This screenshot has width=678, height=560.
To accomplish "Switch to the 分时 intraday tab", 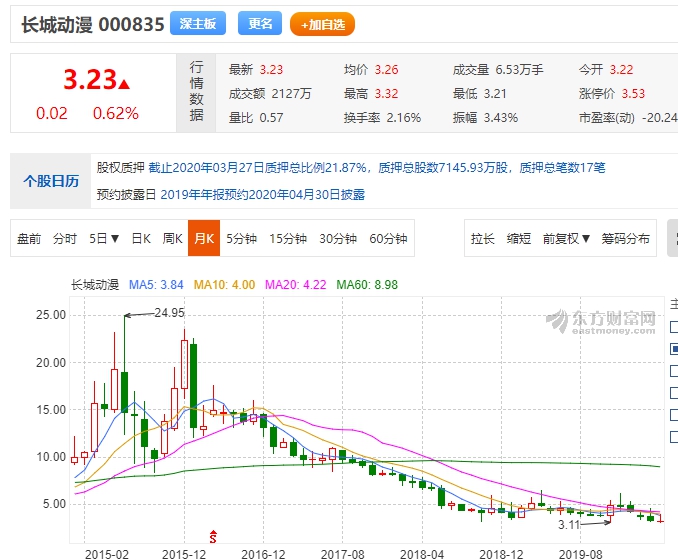I will tap(65, 239).
